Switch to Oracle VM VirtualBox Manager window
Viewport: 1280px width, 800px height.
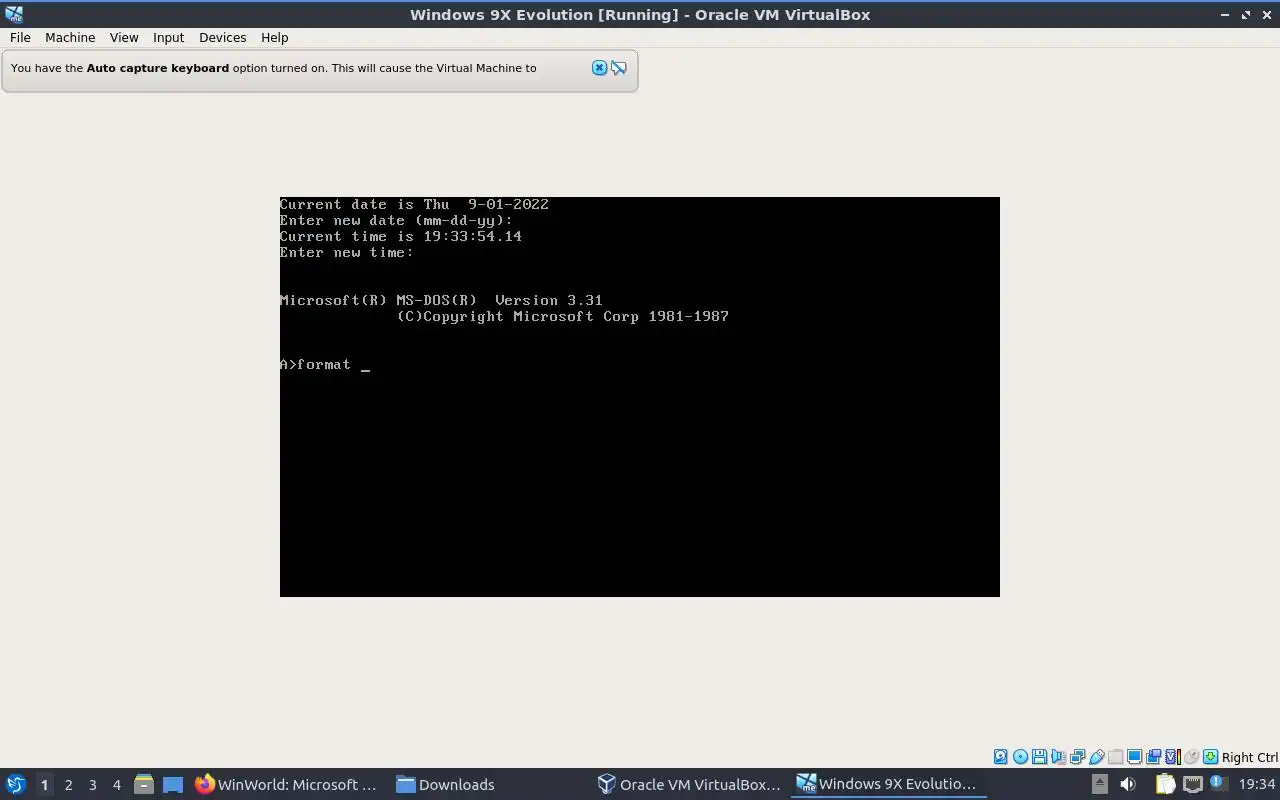[689, 784]
